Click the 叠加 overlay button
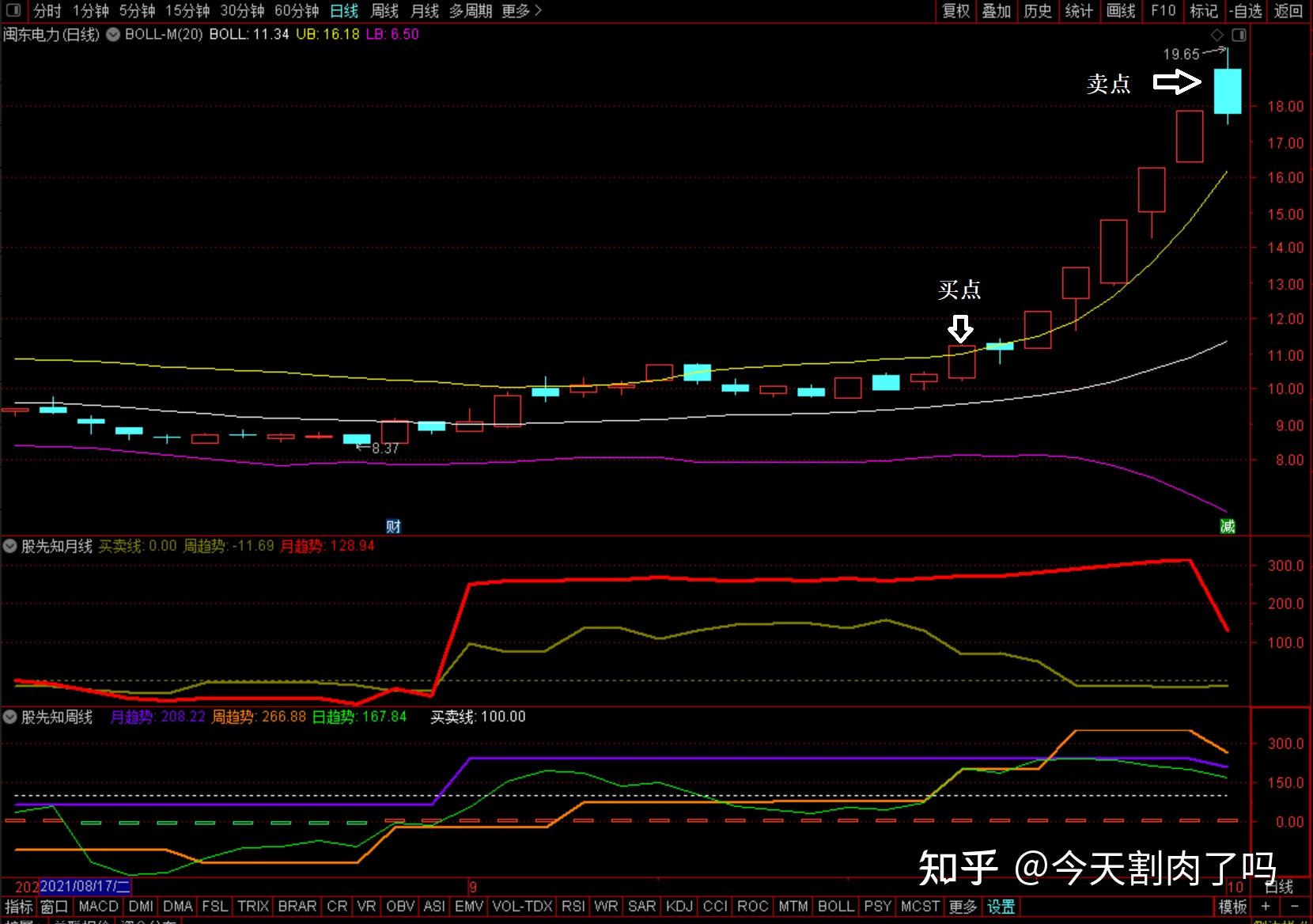Image resolution: width=1313 pixels, height=924 pixels. (x=997, y=10)
